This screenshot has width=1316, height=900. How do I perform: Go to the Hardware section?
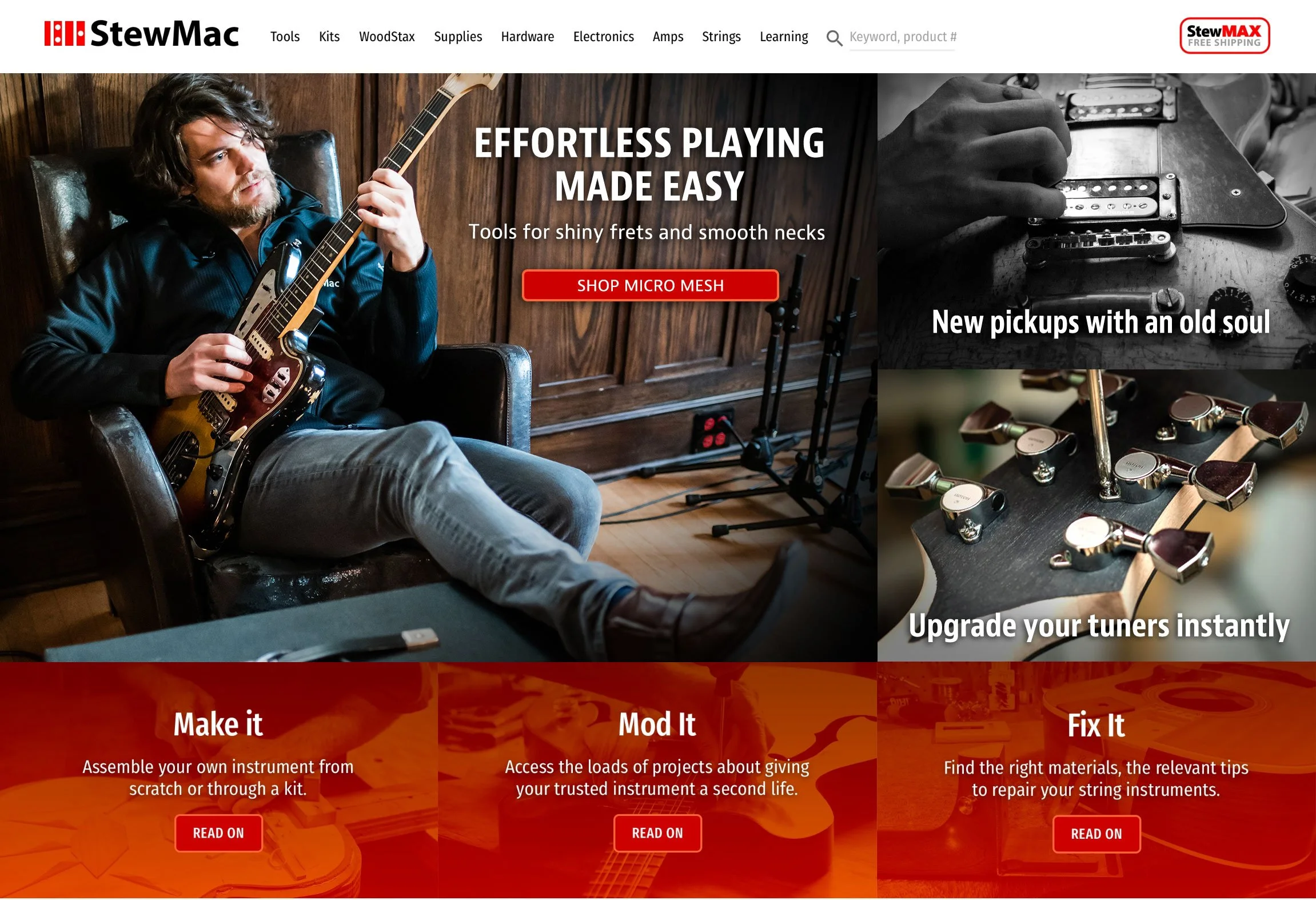(528, 37)
